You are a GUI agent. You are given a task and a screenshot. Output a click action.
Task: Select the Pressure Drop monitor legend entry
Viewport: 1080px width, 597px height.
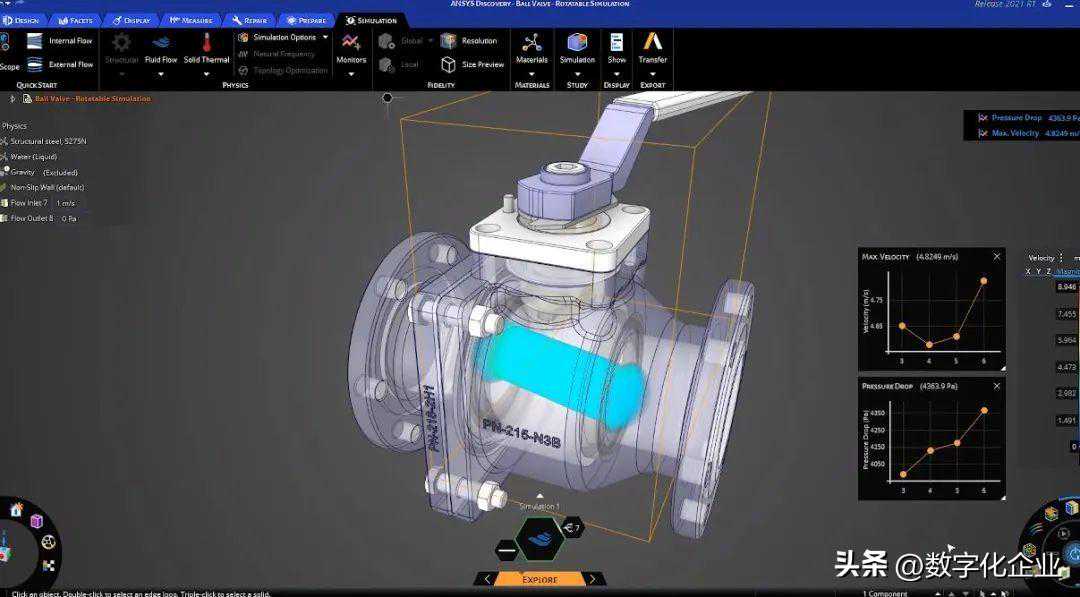pyautogui.click(x=1015, y=118)
